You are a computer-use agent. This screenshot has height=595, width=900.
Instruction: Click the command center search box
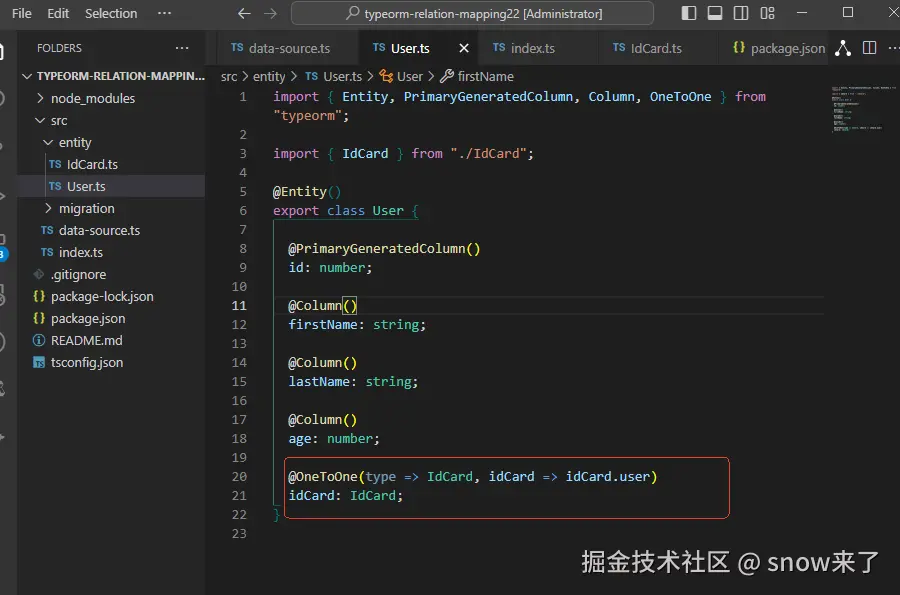pos(472,14)
